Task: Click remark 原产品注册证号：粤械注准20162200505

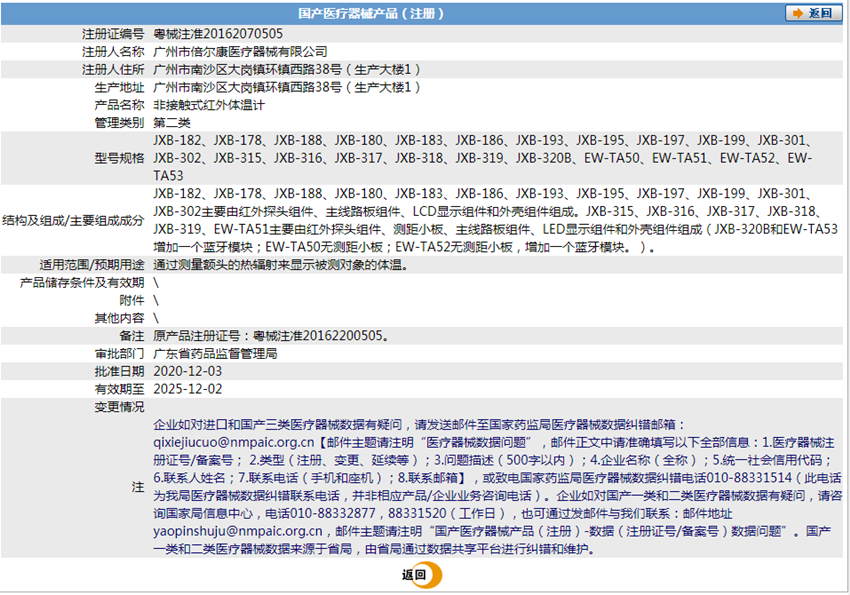Action: coord(271,336)
